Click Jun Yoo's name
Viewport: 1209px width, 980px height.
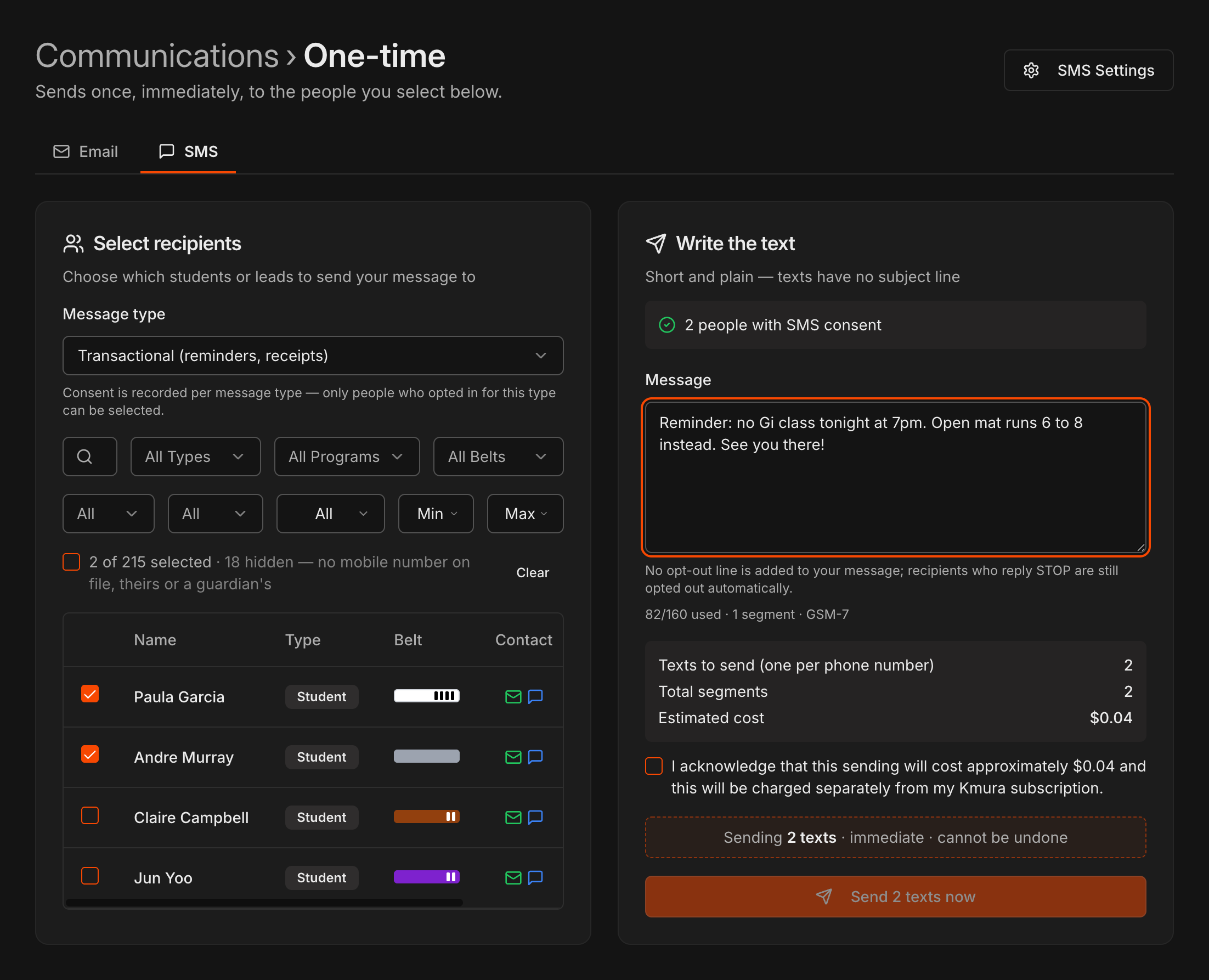click(x=163, y=878)
